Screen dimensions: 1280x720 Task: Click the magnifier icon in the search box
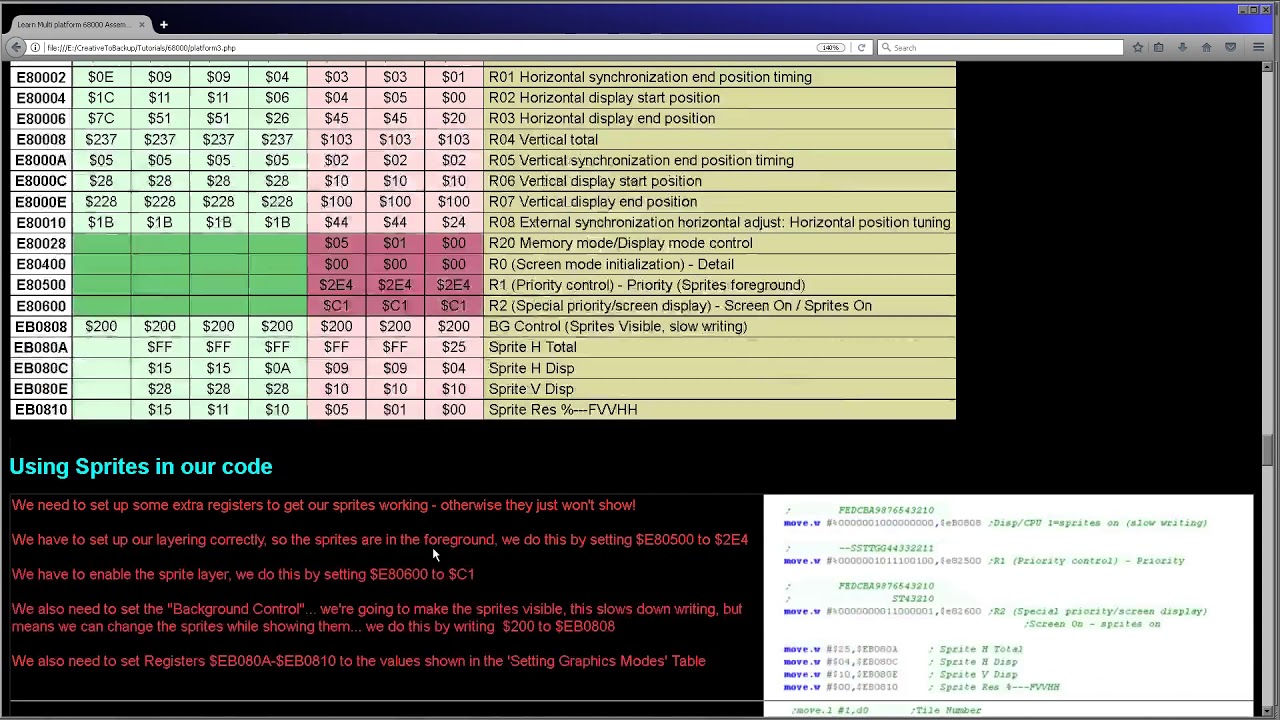pos(886,47)
